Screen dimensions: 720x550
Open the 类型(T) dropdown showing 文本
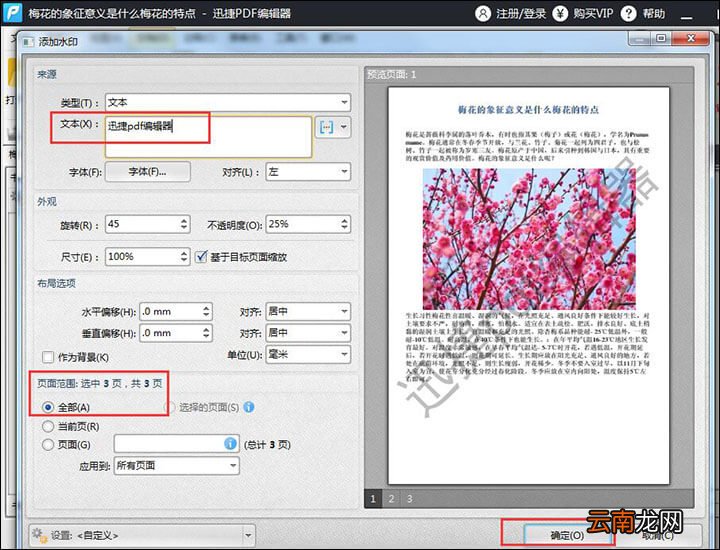pos(228,102)
